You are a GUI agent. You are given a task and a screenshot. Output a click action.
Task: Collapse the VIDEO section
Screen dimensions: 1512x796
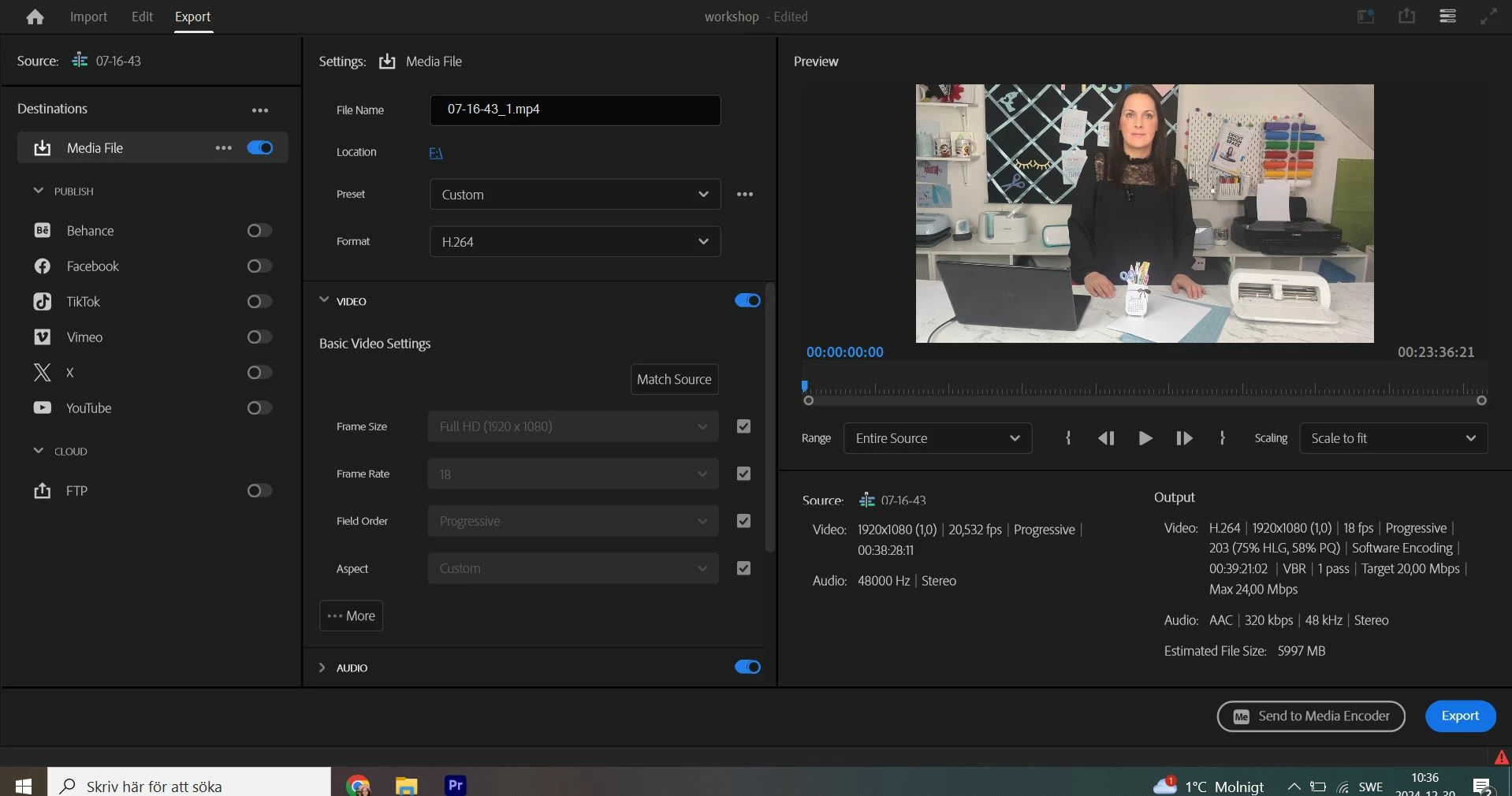point(324,300)
